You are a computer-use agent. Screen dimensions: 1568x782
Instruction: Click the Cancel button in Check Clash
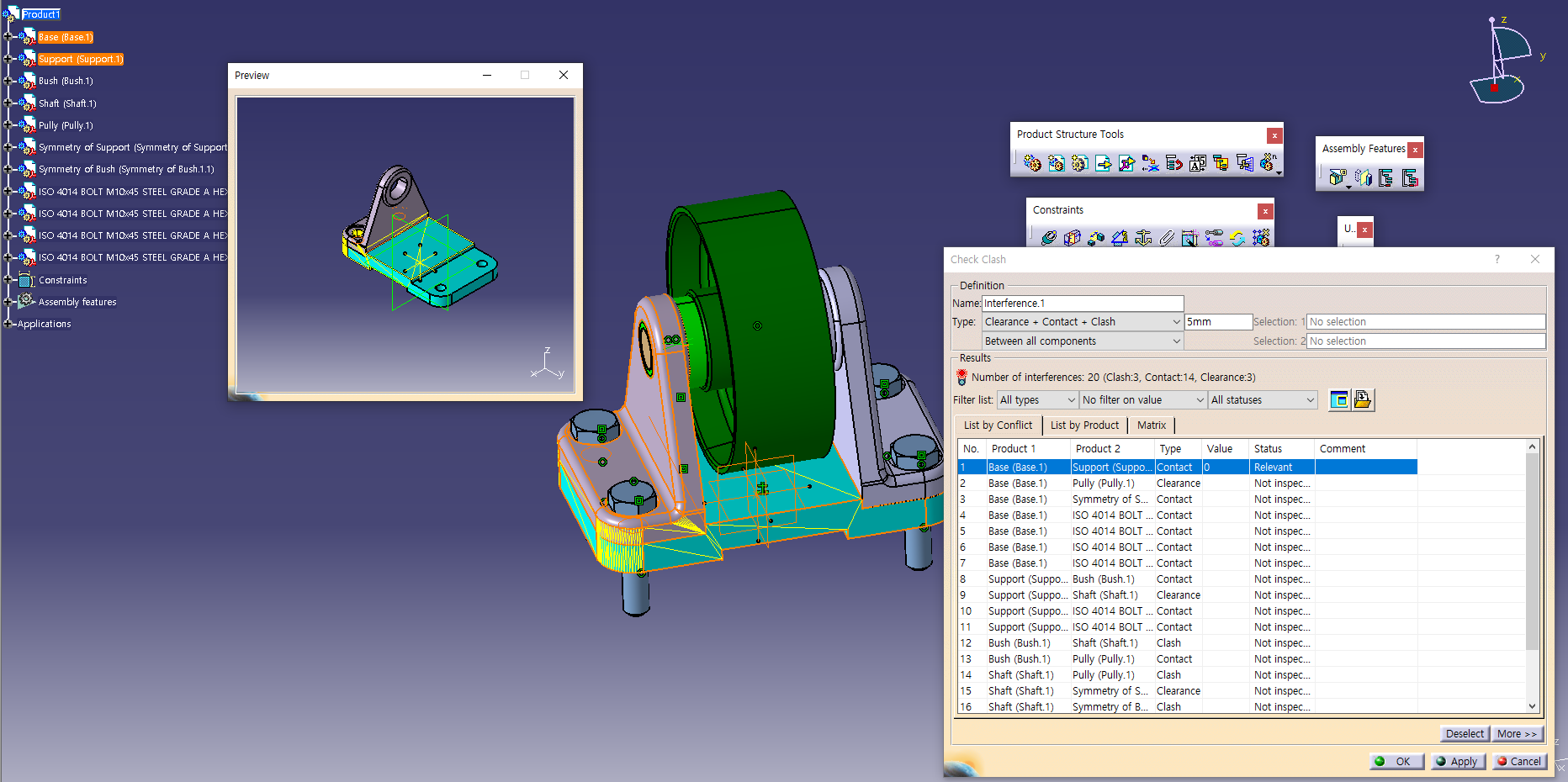pos(1518,762)
